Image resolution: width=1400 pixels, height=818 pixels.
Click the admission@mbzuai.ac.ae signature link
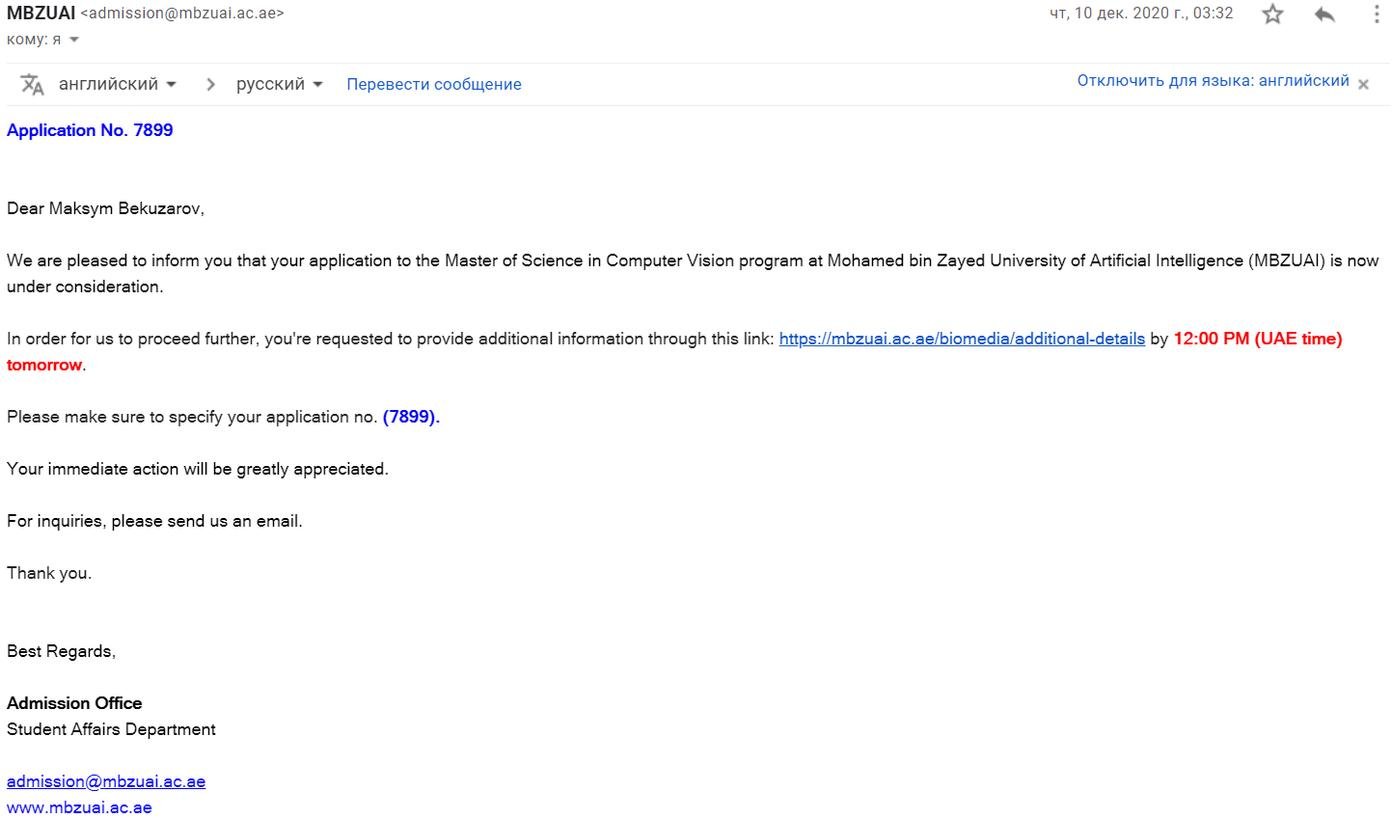click(x=106, y=781)
